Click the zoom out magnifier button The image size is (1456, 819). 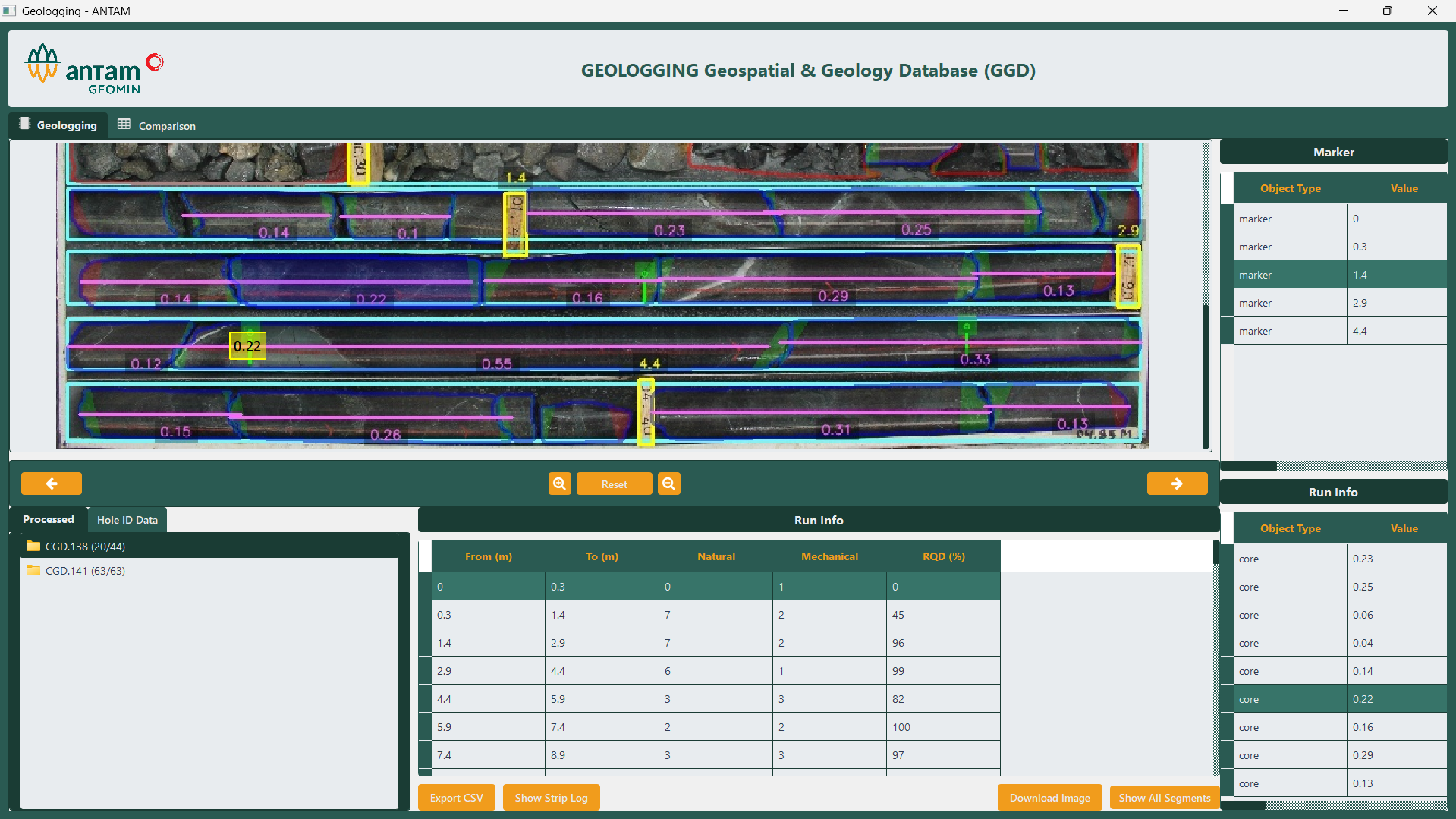[x=668, y=484]
